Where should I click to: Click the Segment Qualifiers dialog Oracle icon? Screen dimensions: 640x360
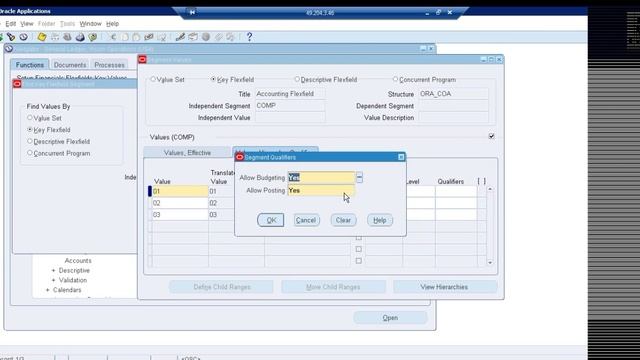240,157
